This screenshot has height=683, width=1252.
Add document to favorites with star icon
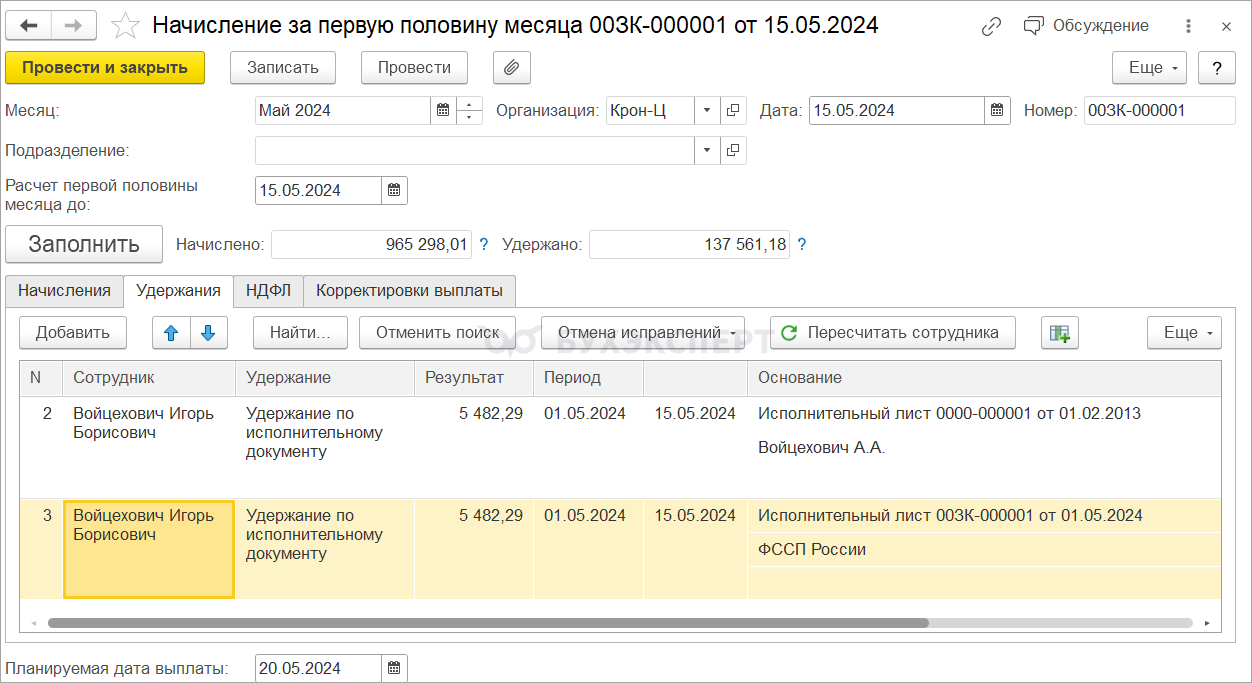click(x=125, y=25)
